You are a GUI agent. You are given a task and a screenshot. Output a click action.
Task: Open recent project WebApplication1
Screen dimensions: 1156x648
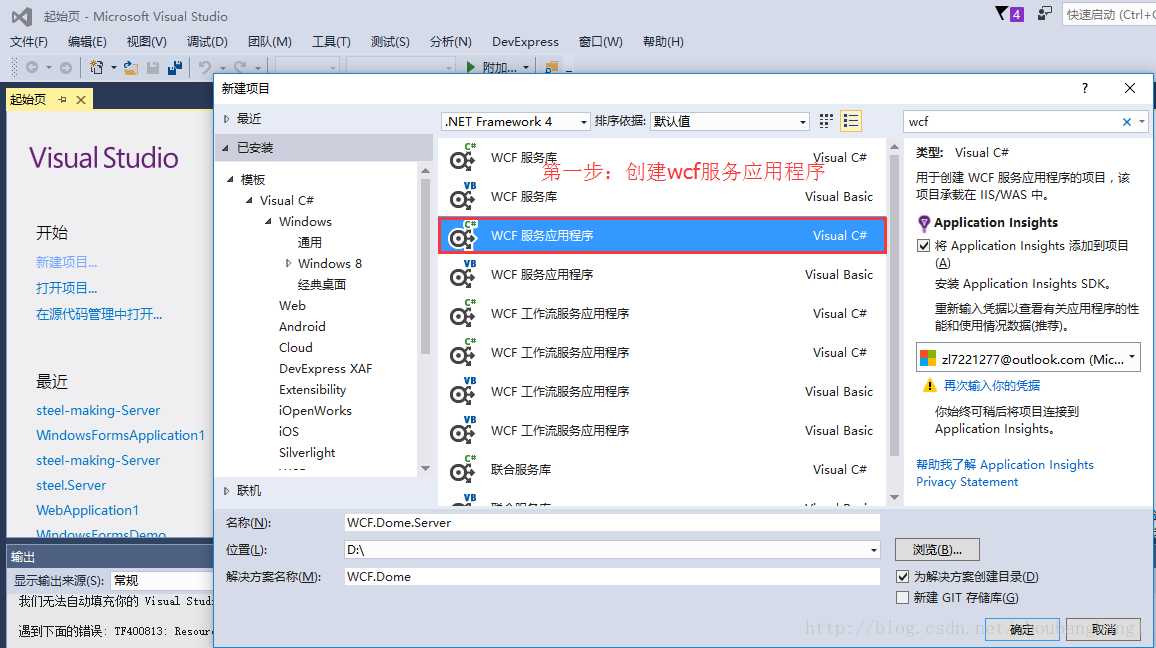(x=87, y=510)
